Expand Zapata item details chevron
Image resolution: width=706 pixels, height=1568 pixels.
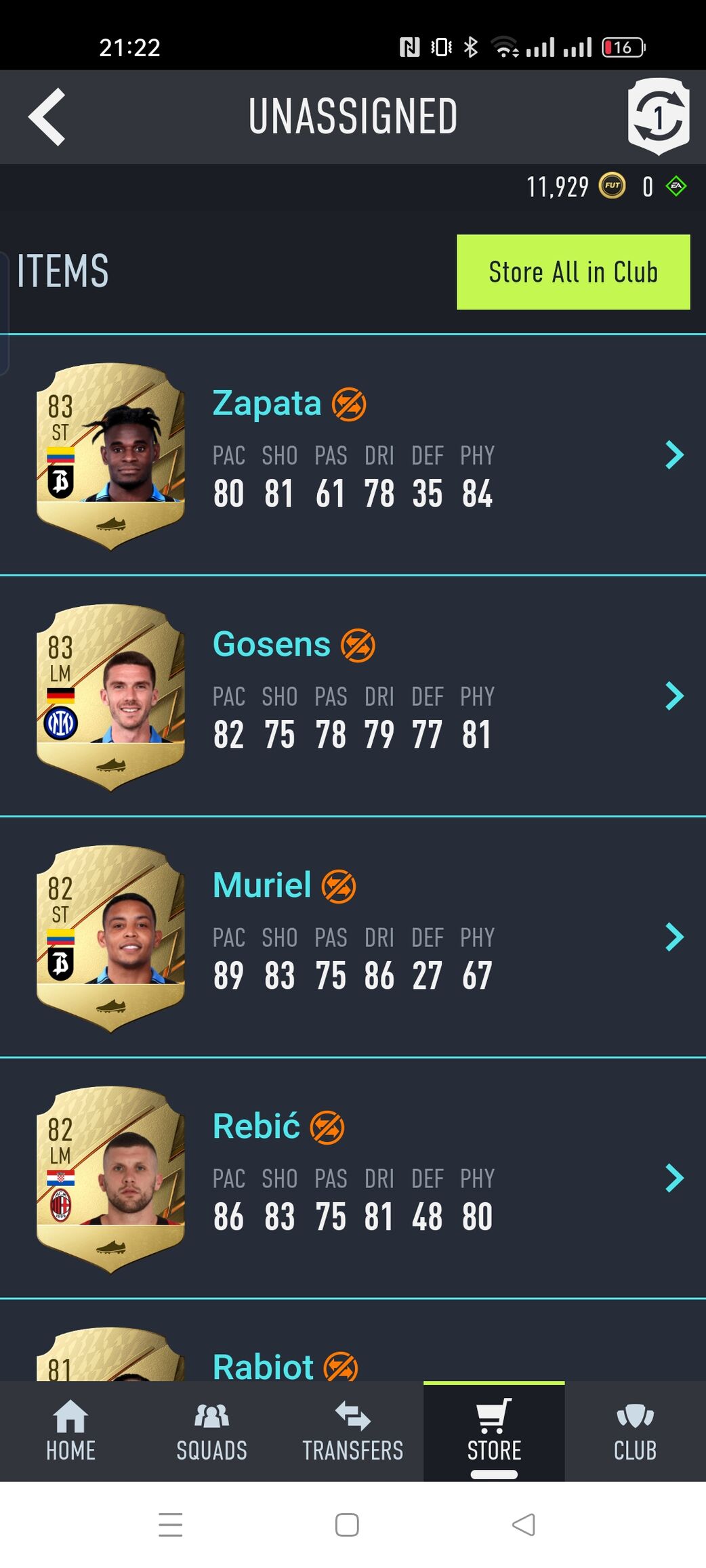tap(674, 455)
